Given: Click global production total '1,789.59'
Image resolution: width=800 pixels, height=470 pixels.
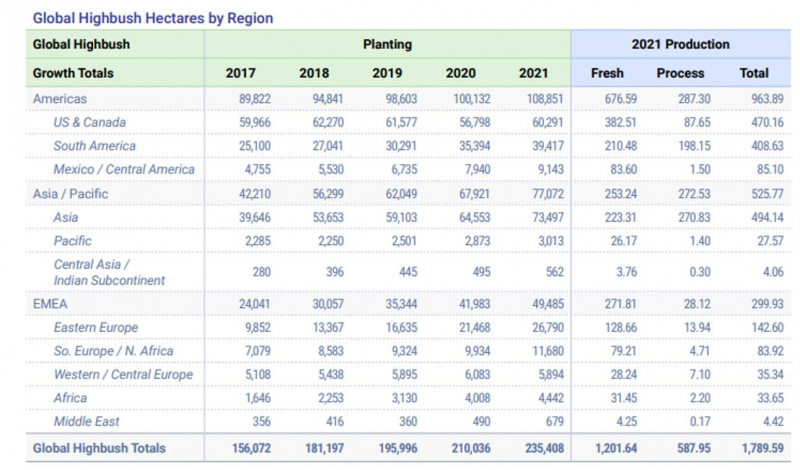Looking at the screenshot, I should [763, 448].
